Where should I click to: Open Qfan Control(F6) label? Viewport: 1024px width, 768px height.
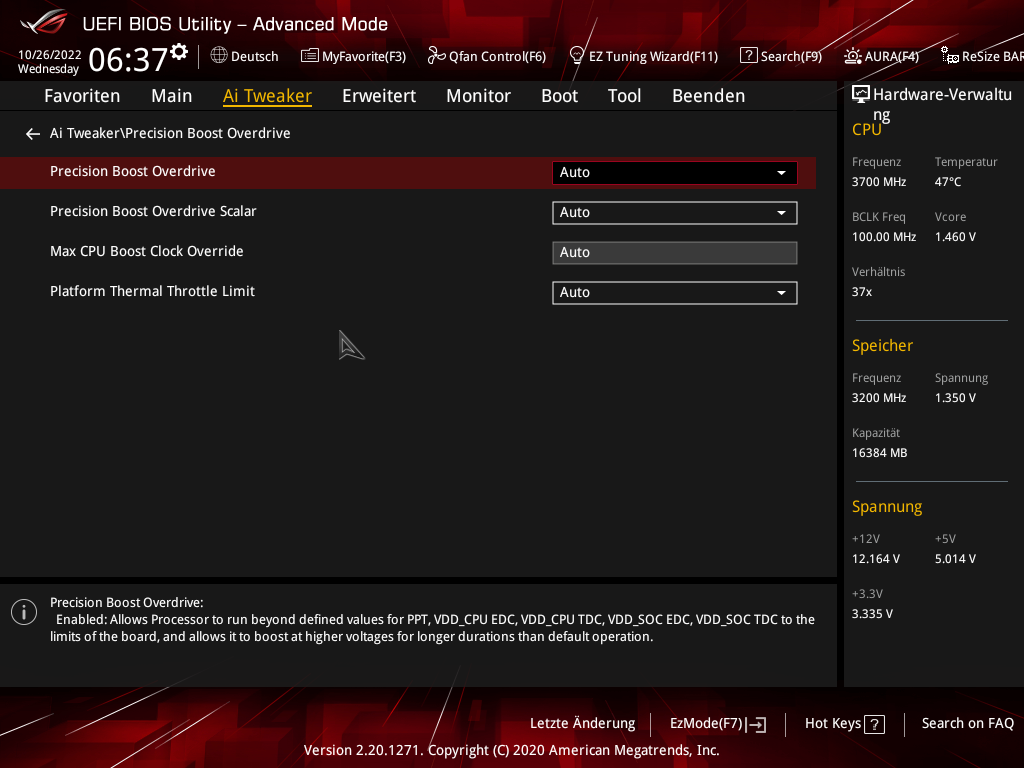click(x=497, y=57)
